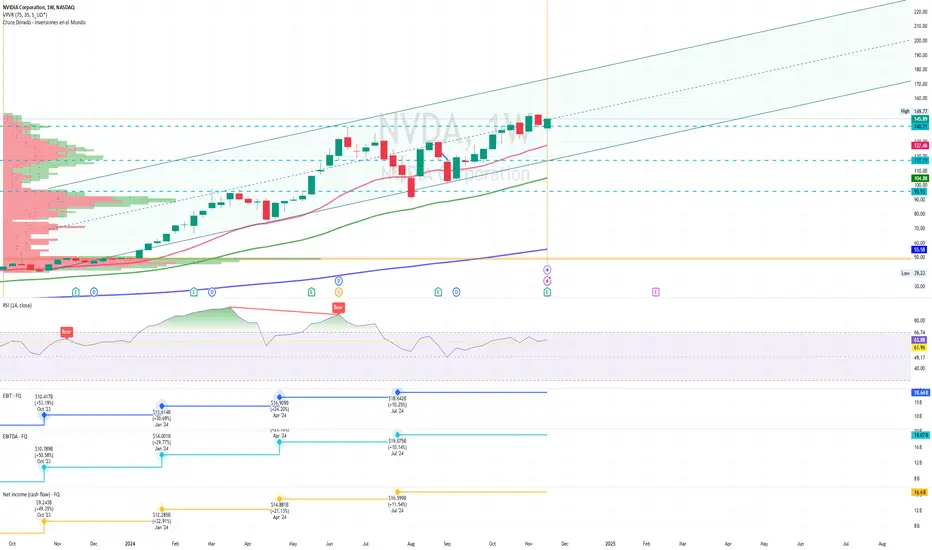Open the orange split marker near June 2024
Viewport: 932px width, 550px height.
click(x=339, y=292)
